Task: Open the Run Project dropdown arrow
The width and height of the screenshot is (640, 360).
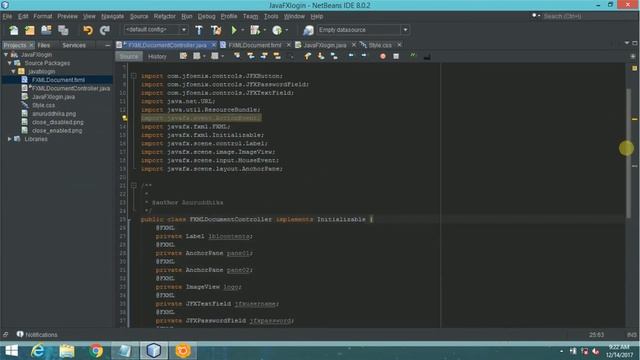Action: pyautogui.click(x=242, y=30)
